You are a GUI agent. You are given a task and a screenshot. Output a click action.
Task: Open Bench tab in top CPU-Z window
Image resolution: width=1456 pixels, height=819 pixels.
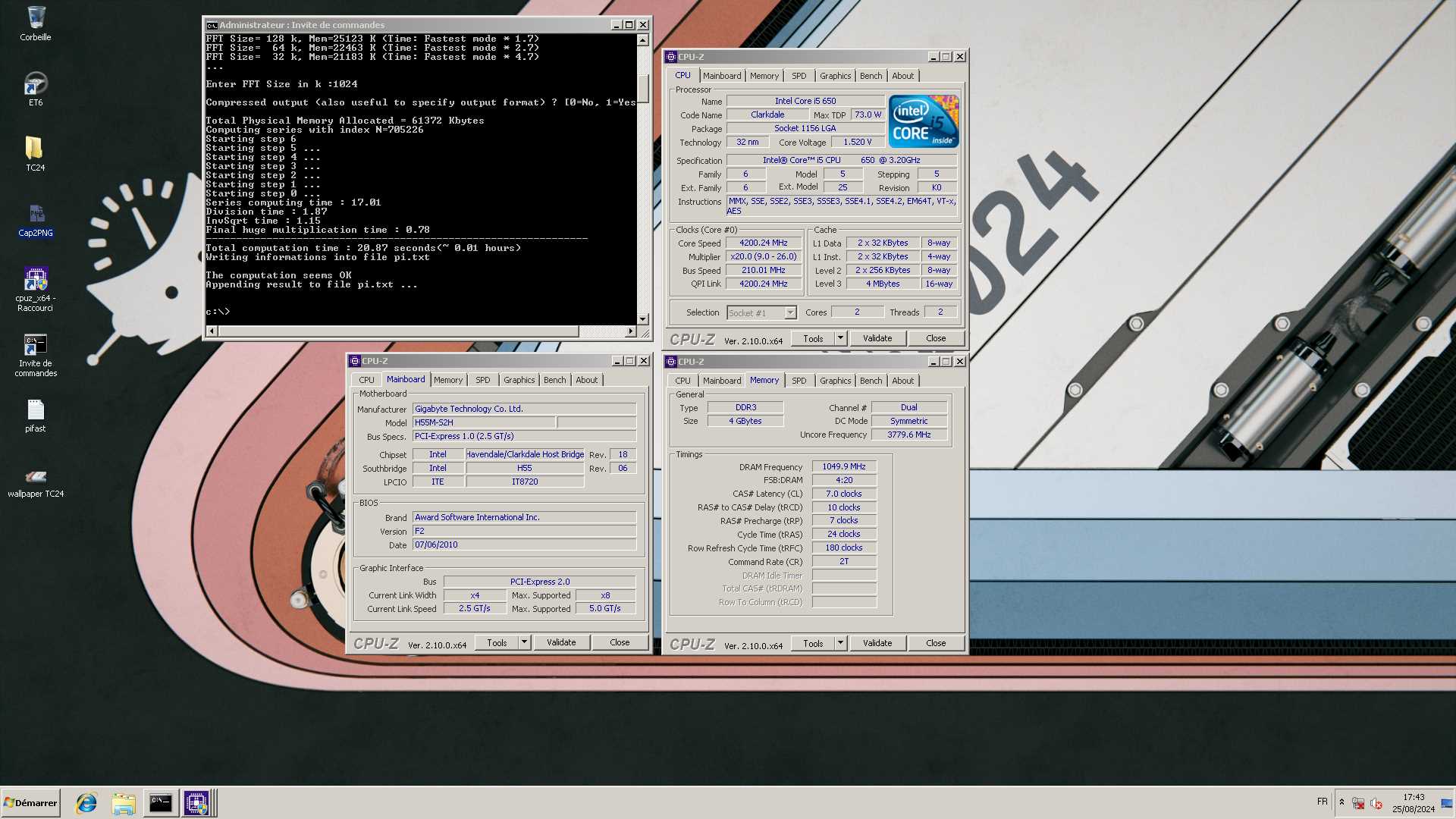click(871, 76)
